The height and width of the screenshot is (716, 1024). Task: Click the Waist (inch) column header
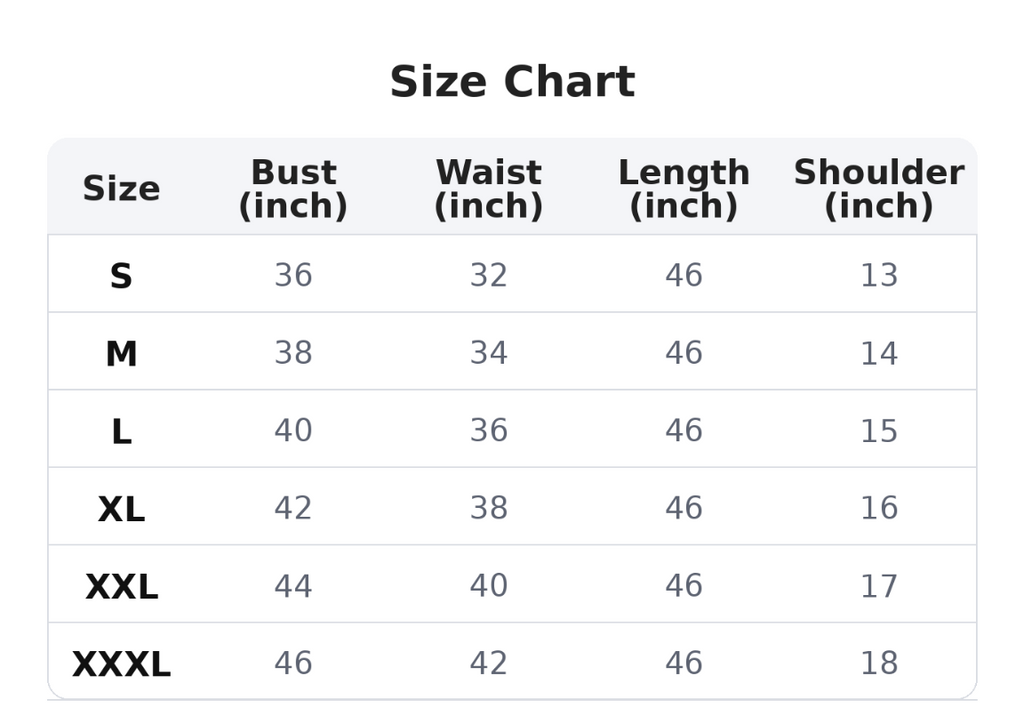[488, 189]
